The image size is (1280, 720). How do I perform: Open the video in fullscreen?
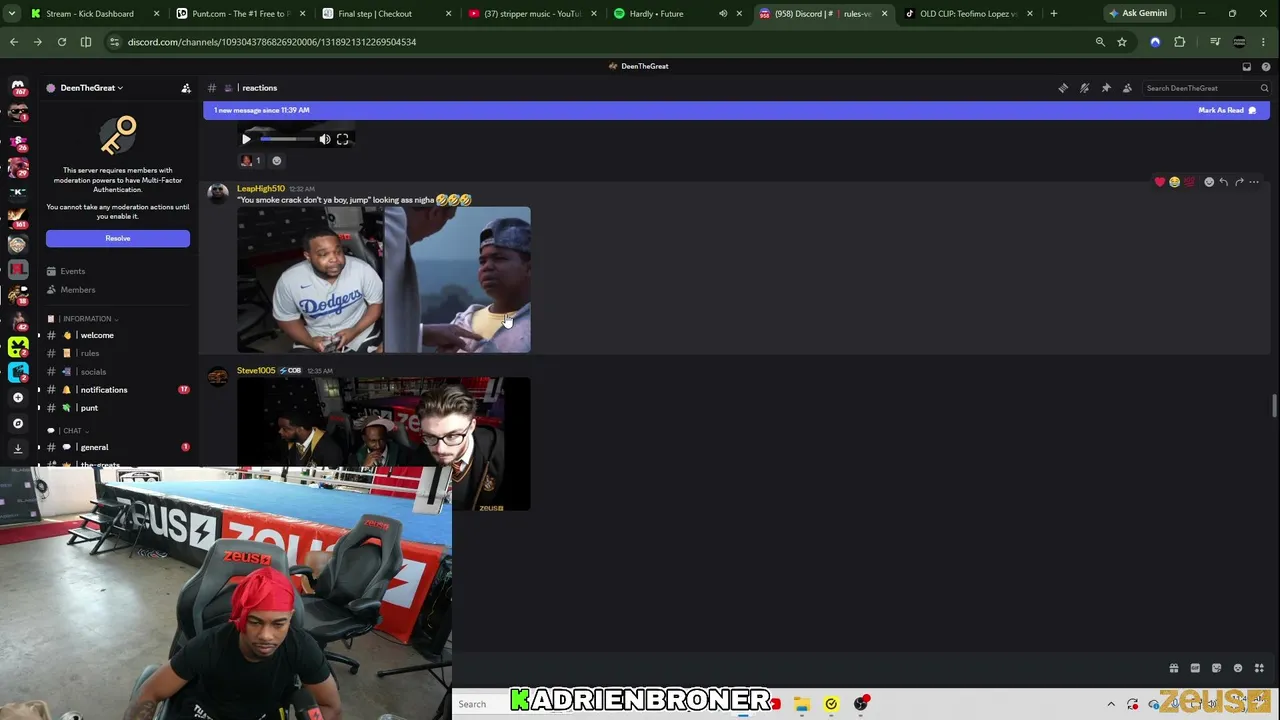pyautogui.click(x=343, y=139)
